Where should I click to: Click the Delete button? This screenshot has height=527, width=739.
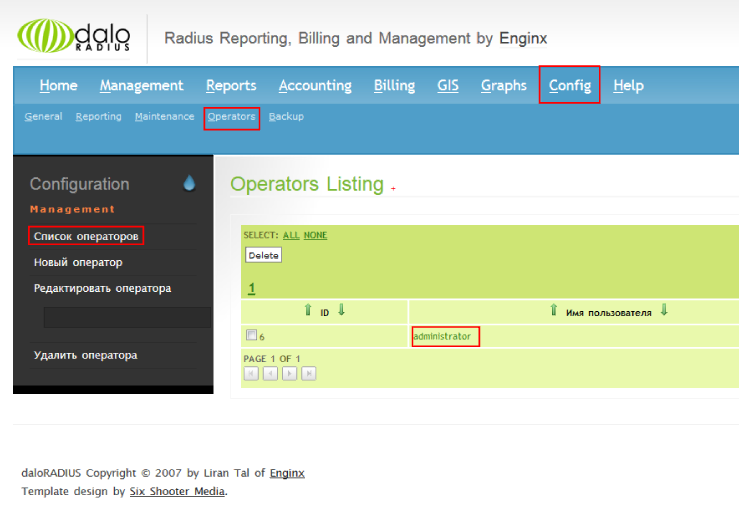tap(263, 255)
